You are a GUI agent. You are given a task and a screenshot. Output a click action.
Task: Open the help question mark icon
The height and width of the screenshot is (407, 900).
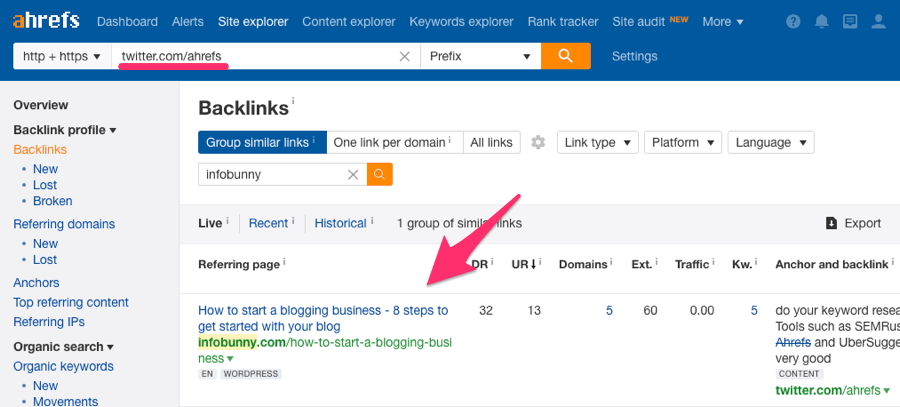coord(793,22)
